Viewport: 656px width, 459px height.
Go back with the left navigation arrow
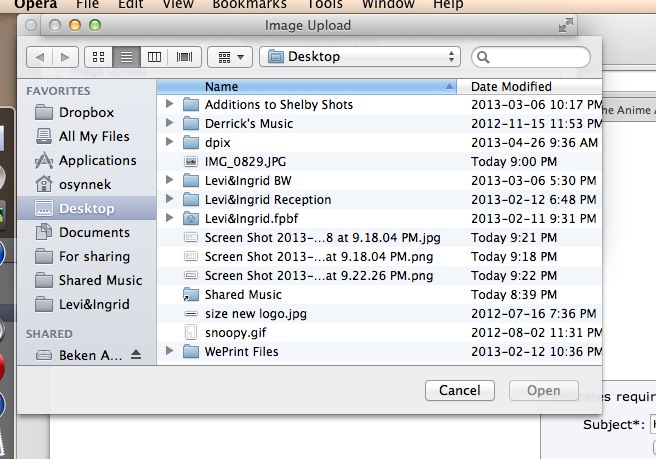(40, 57)
